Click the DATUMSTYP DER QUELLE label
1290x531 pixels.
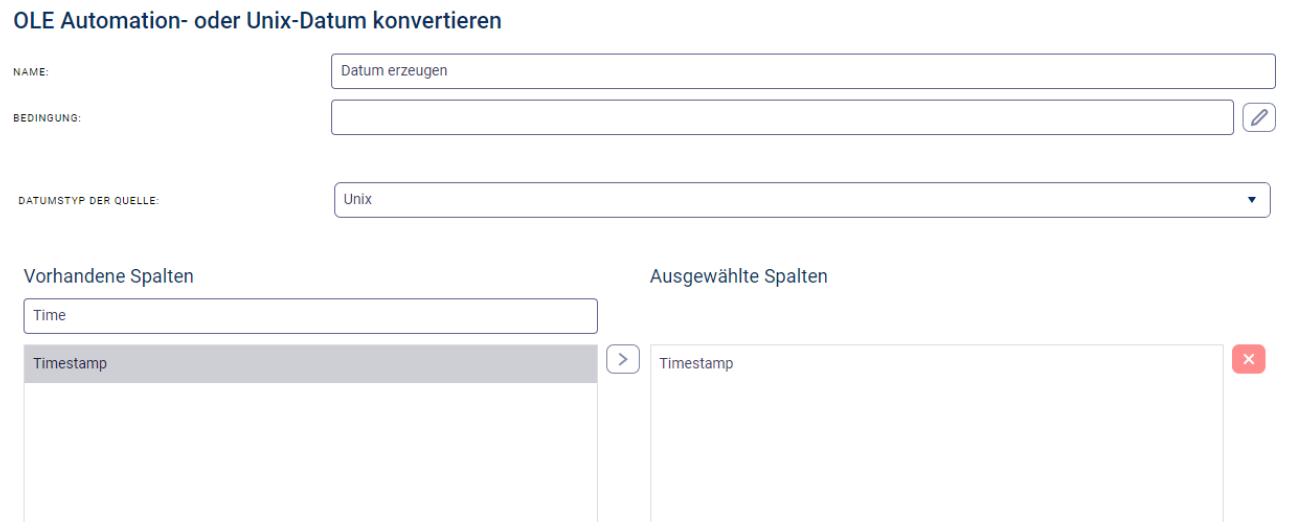coord(89,200)
